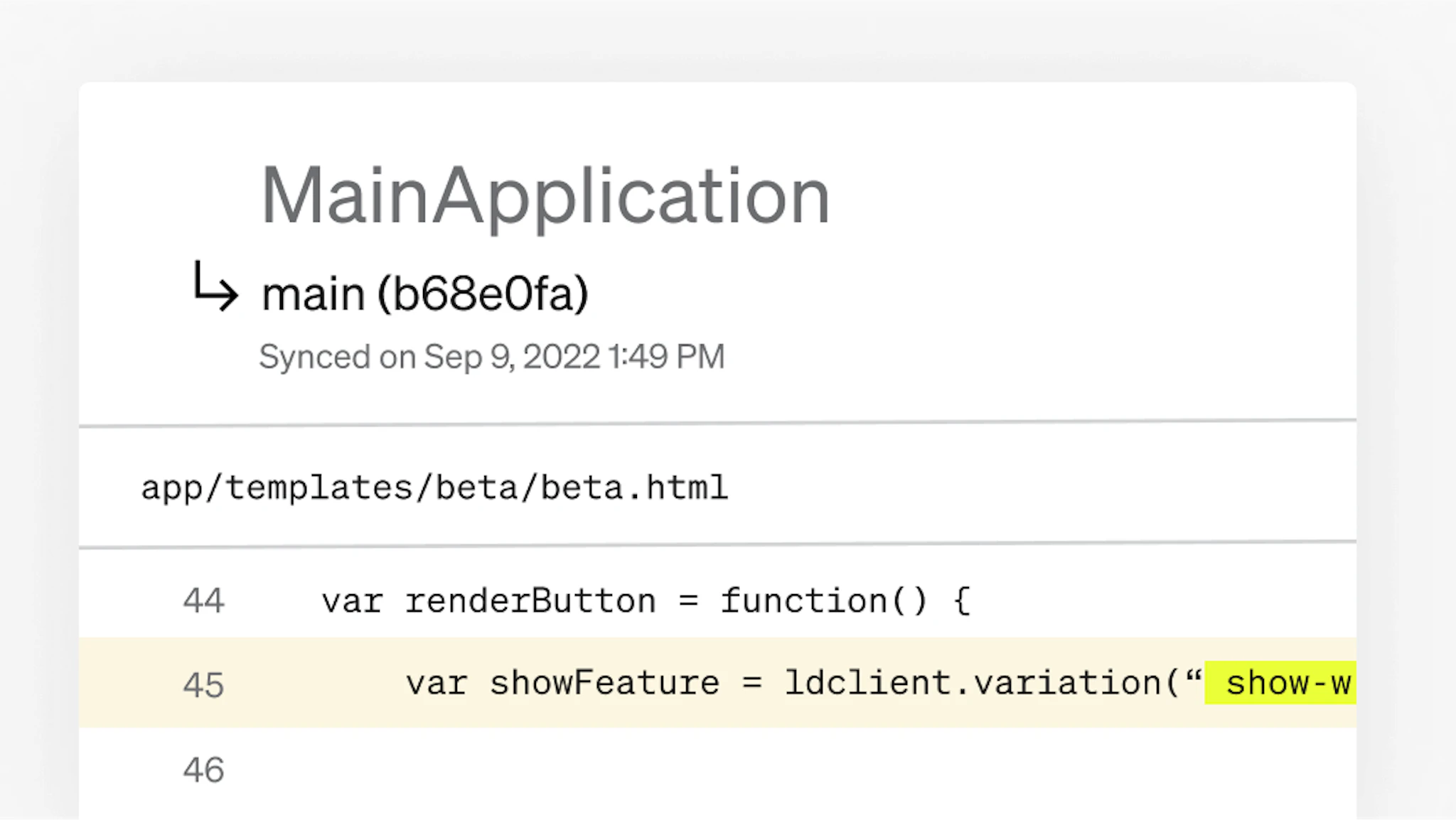Click the 1:49 PM sync time
Viewport: 1456px width, 820px height.
click(666, 357)
